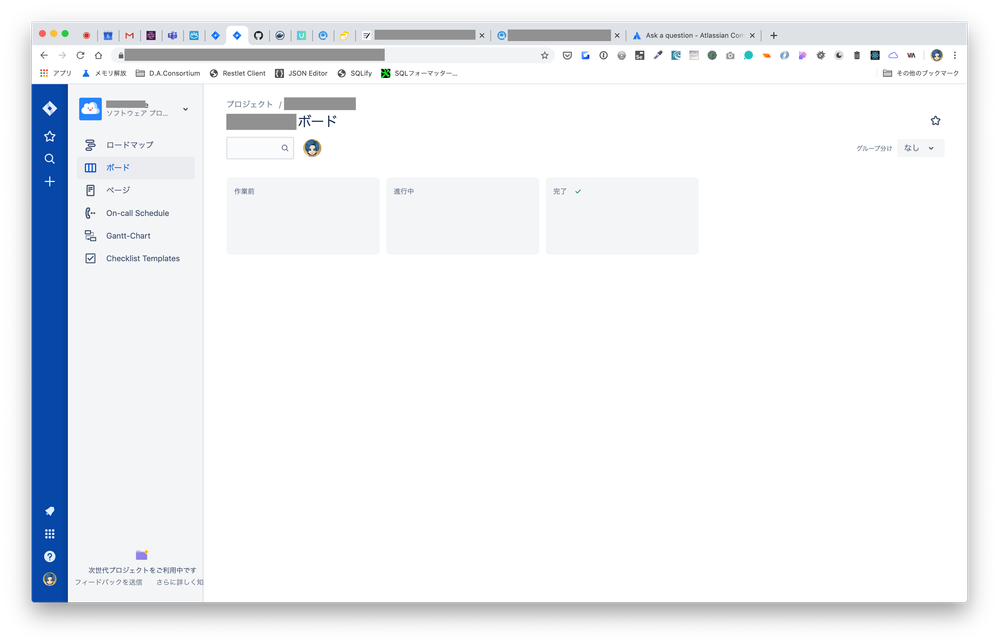Viewport: 999px width, 644px height.
Task: Click the 進行中 column header
Action: pos(403,191)
